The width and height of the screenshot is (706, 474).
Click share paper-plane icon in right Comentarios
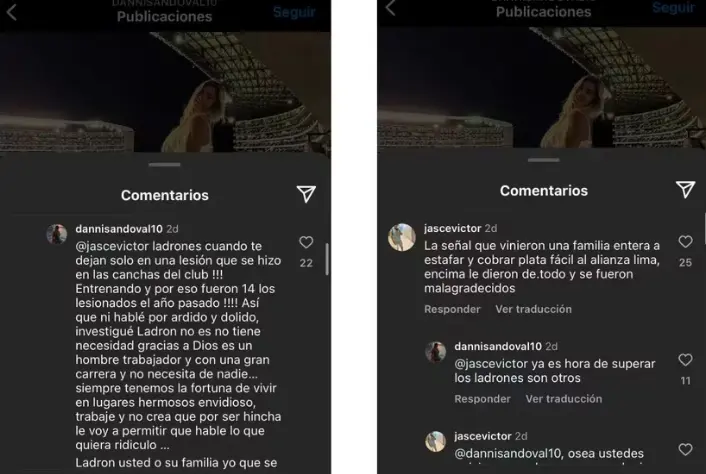tap(685, 190)
